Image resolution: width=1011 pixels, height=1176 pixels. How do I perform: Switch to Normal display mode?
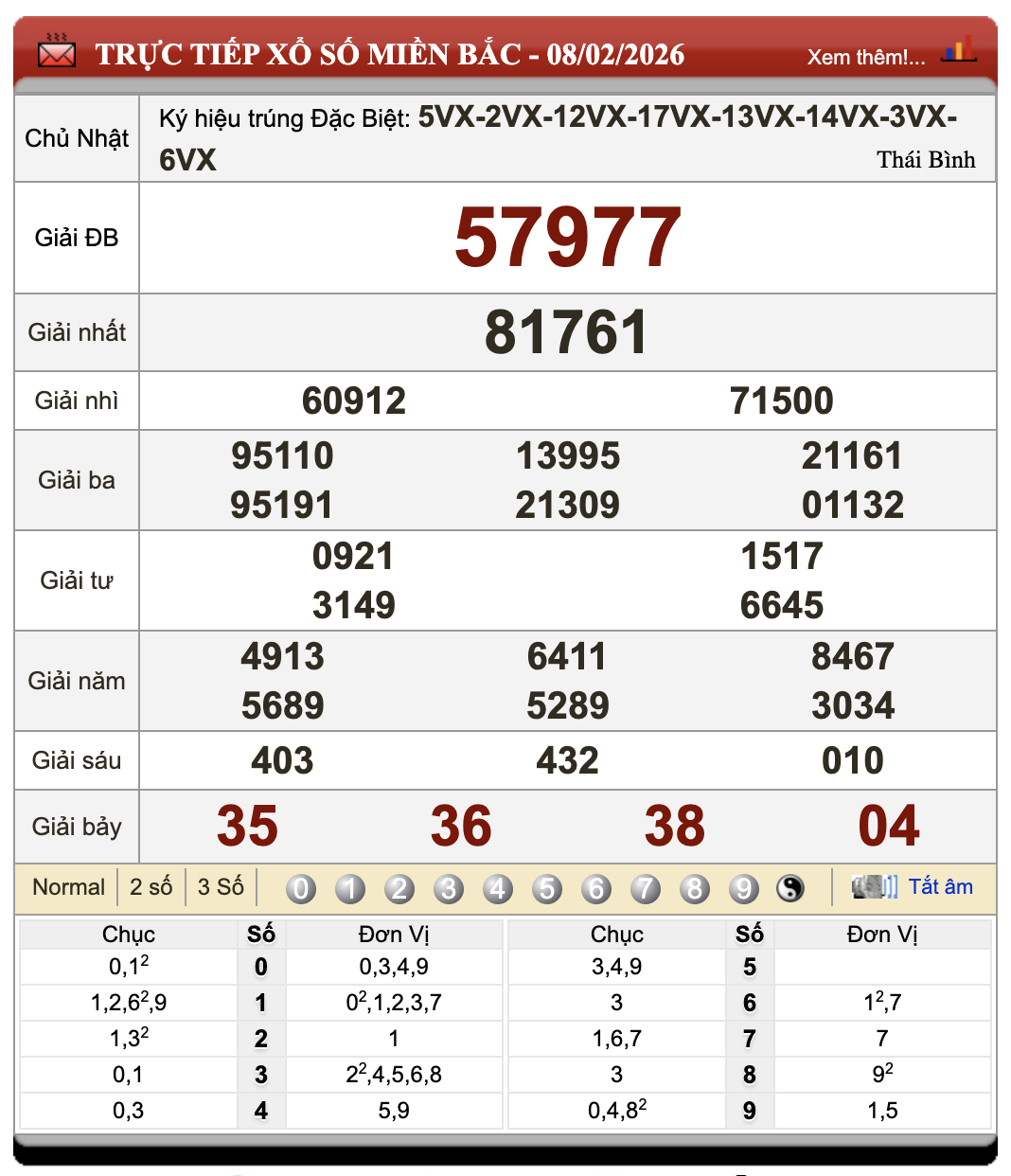[68, 887]
